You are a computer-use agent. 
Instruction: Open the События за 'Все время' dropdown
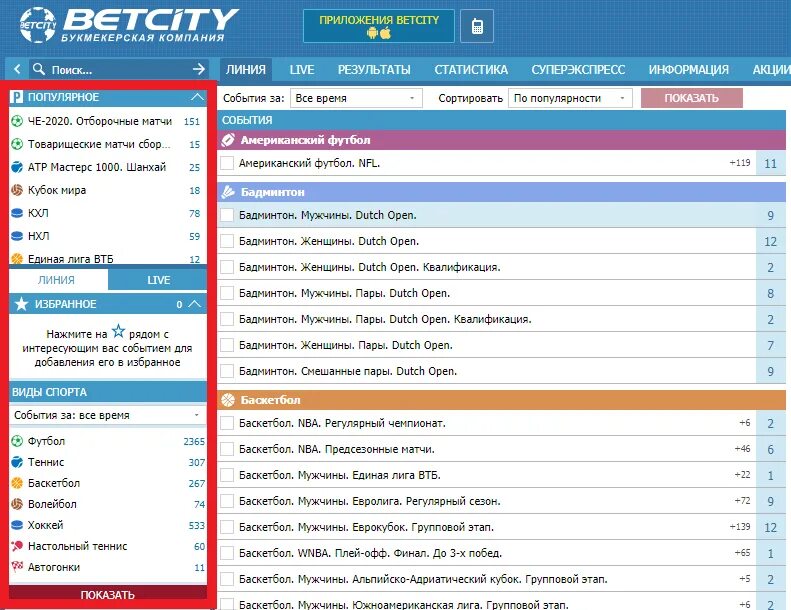point(356,98)
